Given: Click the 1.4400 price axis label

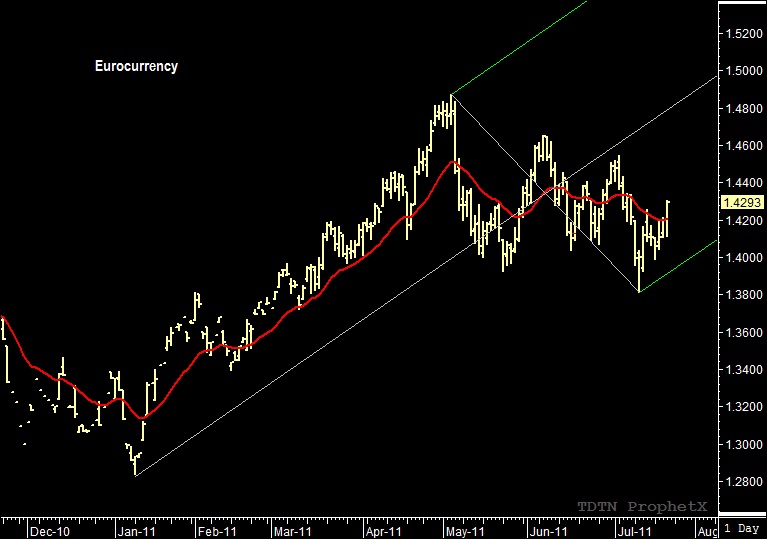Looking at the screenshot, I should pos(744,183).
